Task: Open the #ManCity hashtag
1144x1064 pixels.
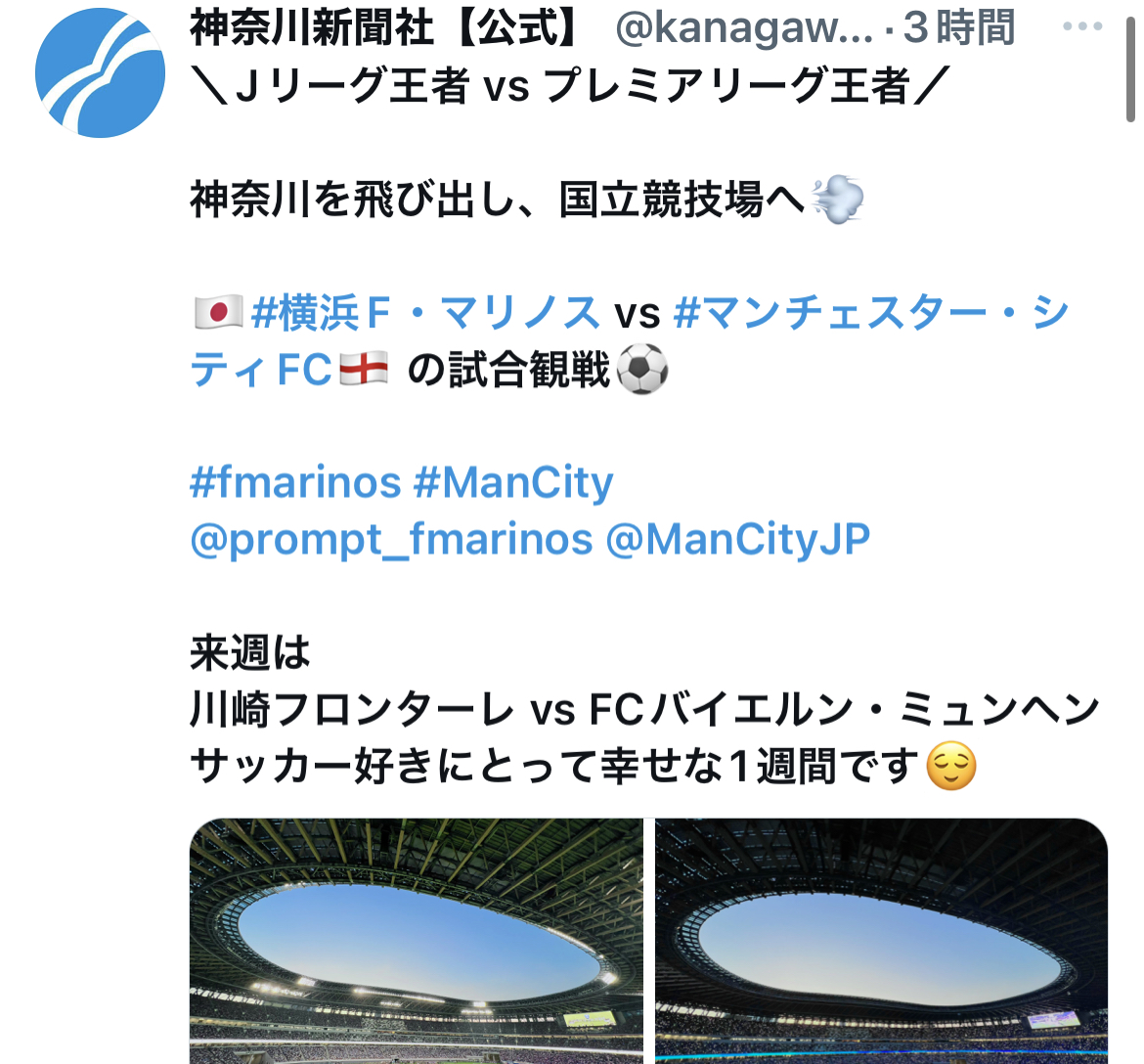Action: click(513, 482)
